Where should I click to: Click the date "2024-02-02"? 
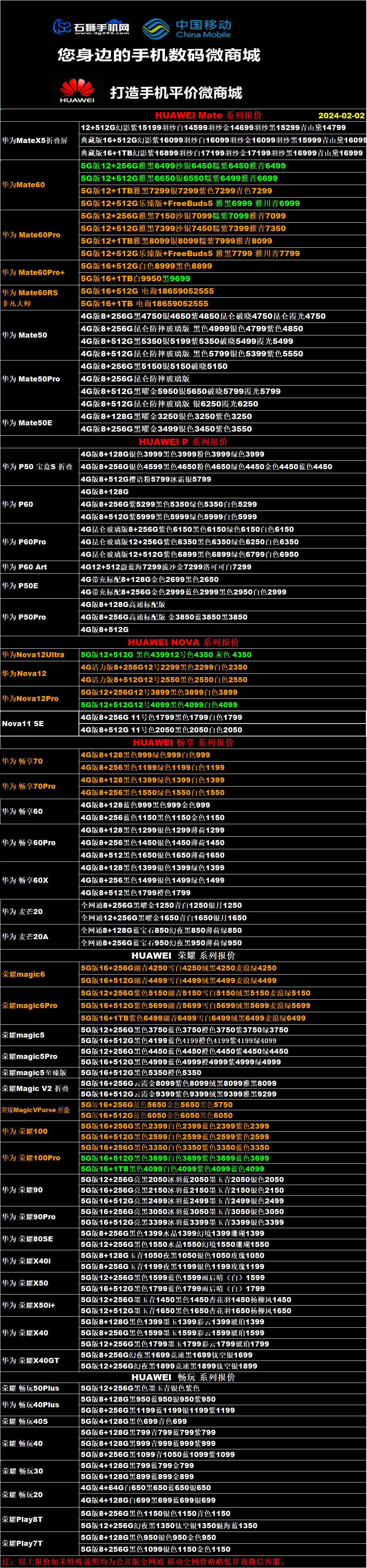342,115
